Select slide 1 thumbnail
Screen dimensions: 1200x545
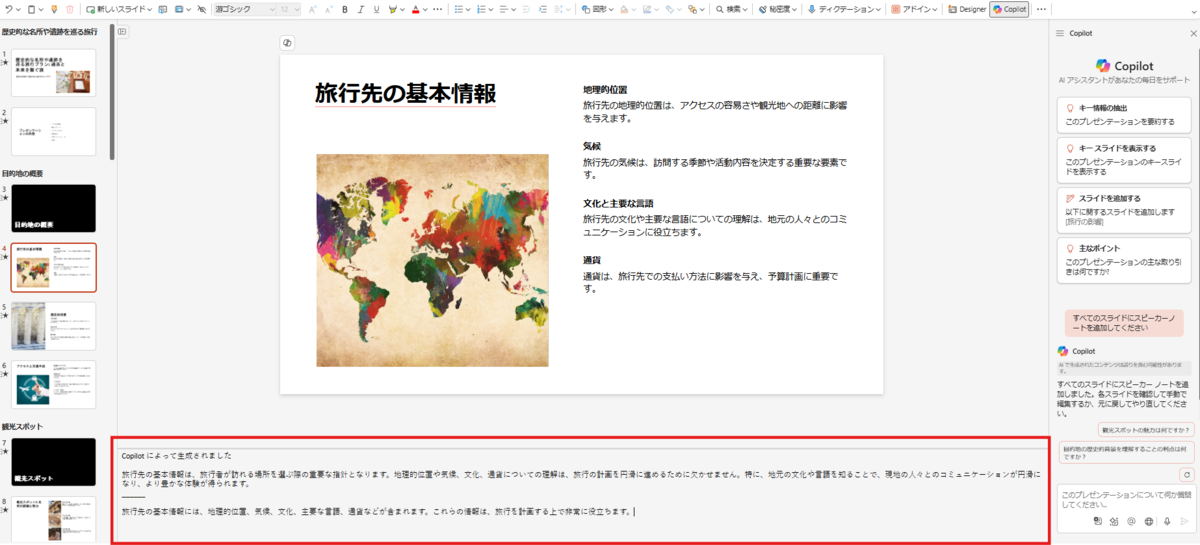(x=54, y=73)
